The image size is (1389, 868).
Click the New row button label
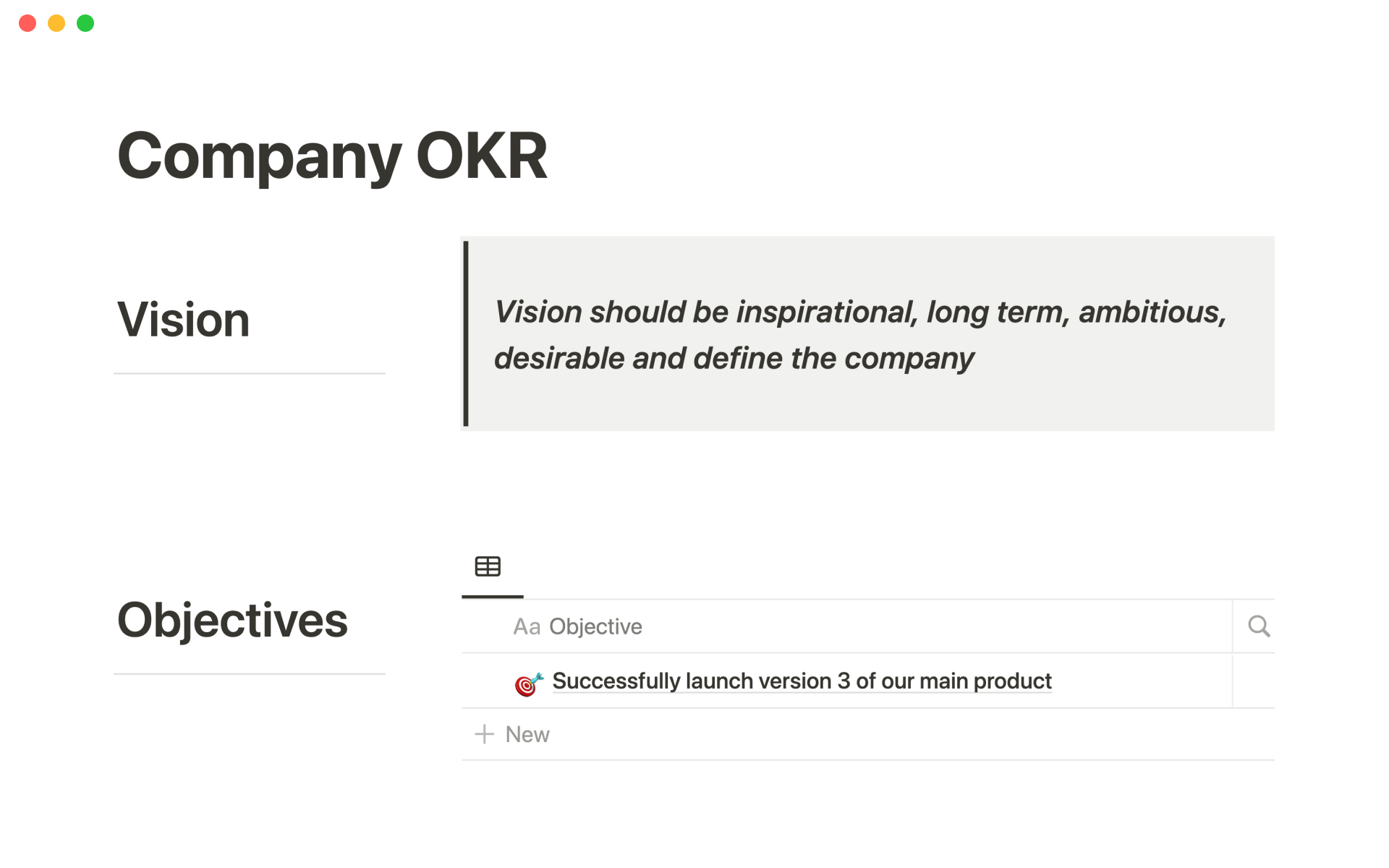pyautogui.click(x=527, y=735)
